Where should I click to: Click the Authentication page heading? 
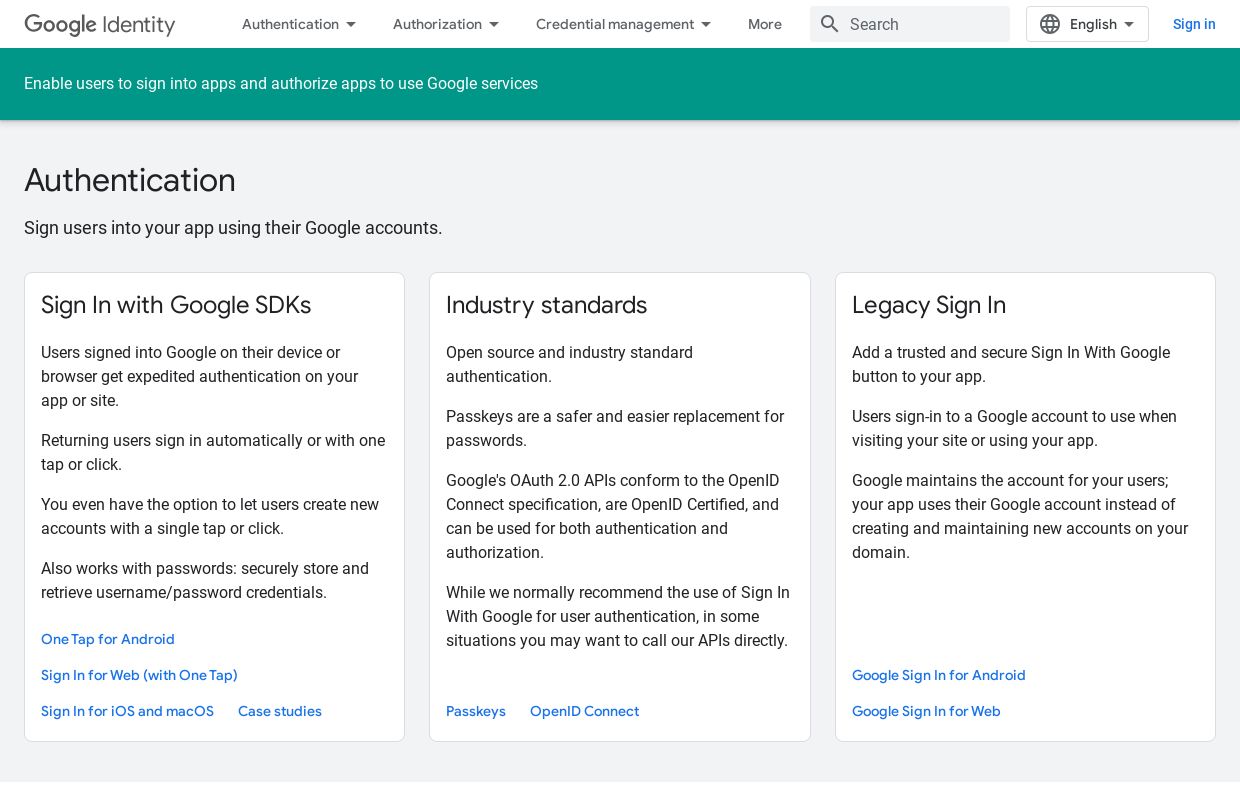pyautogui.click(x=130, y=180)
